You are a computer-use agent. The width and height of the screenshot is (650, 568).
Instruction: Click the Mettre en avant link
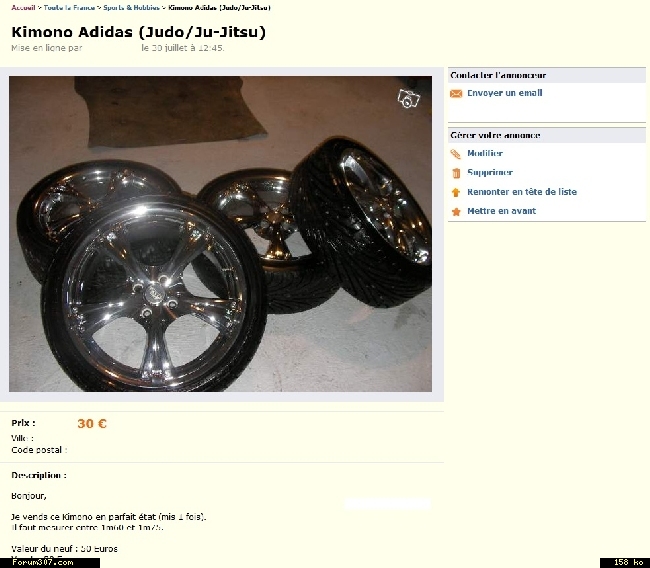tap(501, 211)
